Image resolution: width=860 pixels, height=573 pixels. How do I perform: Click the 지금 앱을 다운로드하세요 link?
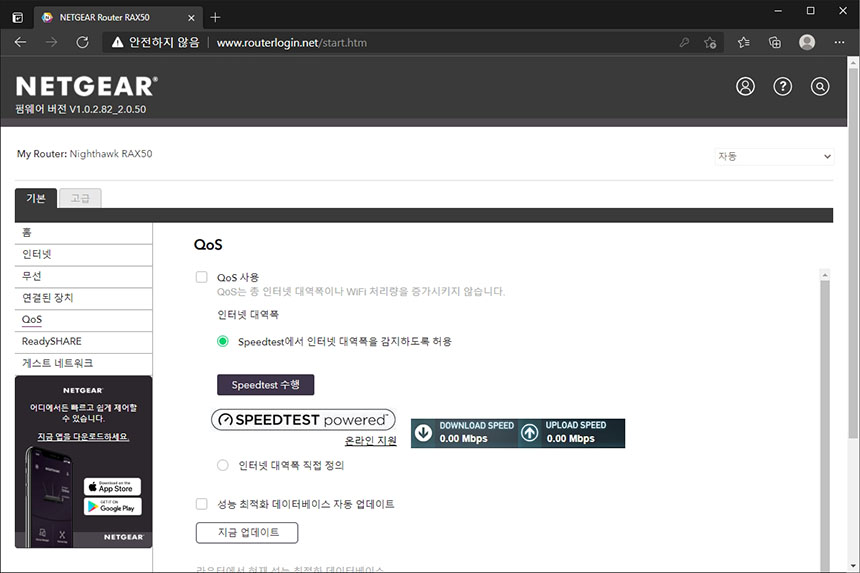coord(83,436)
